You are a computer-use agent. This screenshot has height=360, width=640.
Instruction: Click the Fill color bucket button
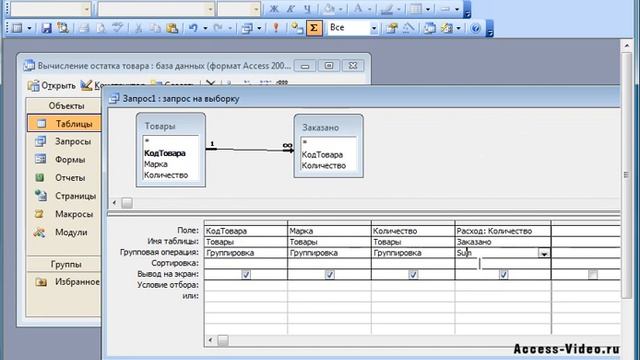[329, 9]
